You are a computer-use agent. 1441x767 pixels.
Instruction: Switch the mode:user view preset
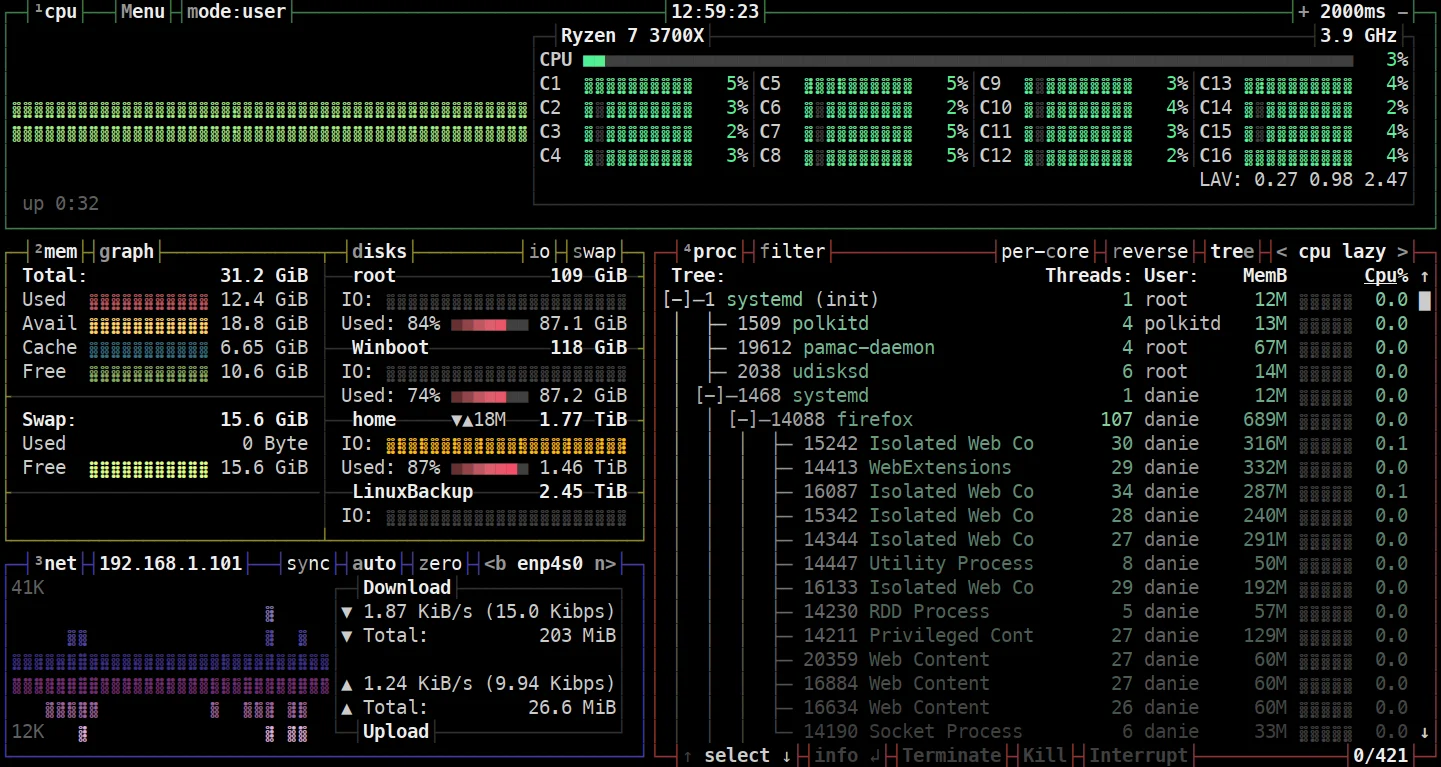point(236,12)
